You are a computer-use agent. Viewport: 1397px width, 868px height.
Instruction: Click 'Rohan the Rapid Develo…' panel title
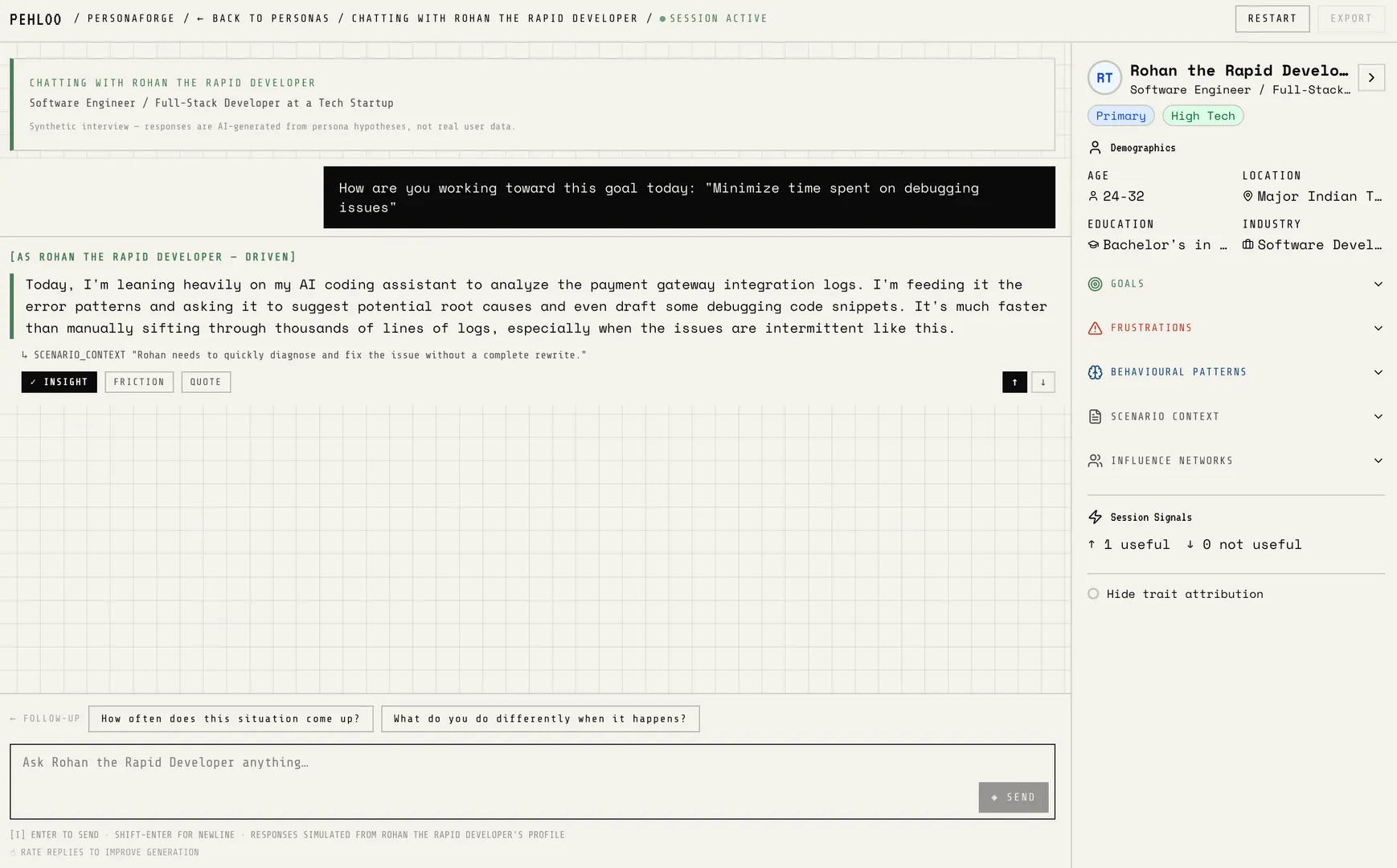pos(1239,71)
